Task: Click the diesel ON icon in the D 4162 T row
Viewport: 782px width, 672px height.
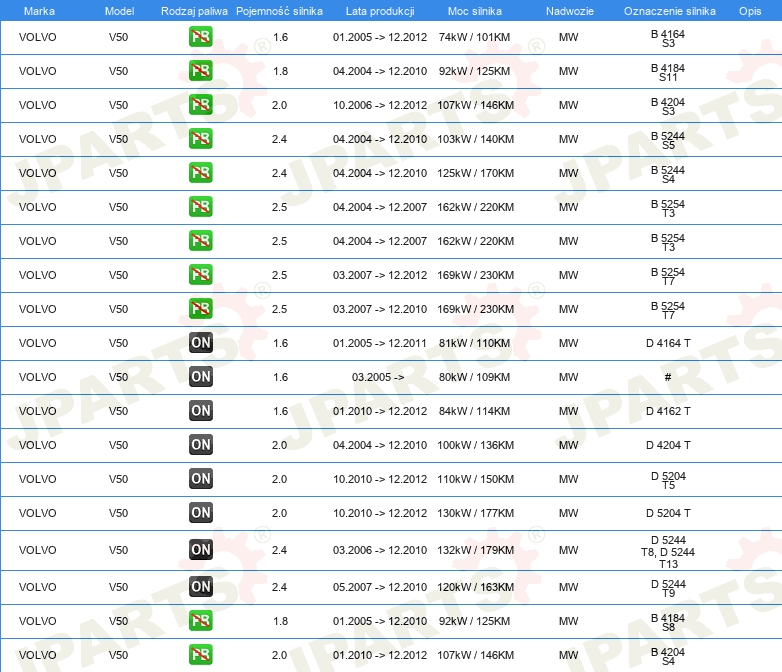Action: (201, 411)
